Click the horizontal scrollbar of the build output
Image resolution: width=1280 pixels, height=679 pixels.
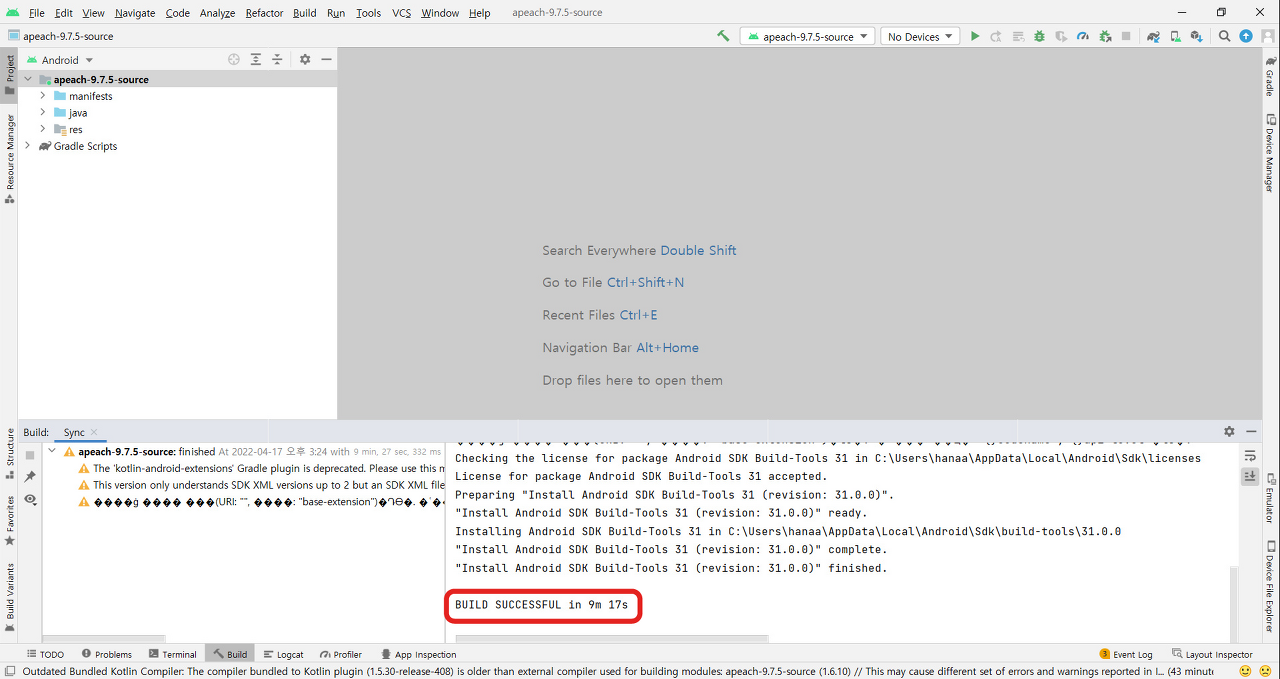(x=610, y=637)
